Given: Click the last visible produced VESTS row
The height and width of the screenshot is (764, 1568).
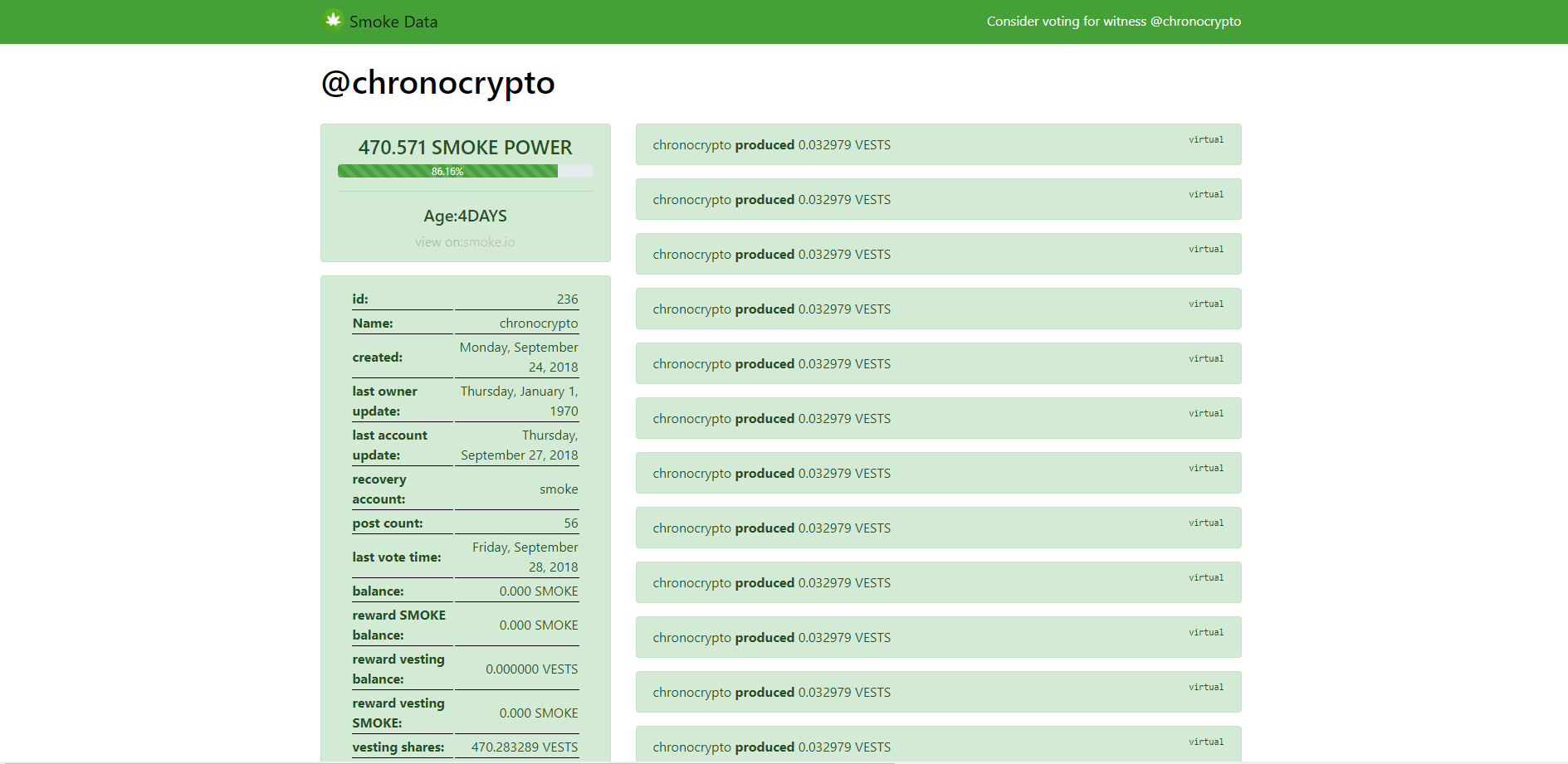Looking at the screenshot, I should pos(938,744).
